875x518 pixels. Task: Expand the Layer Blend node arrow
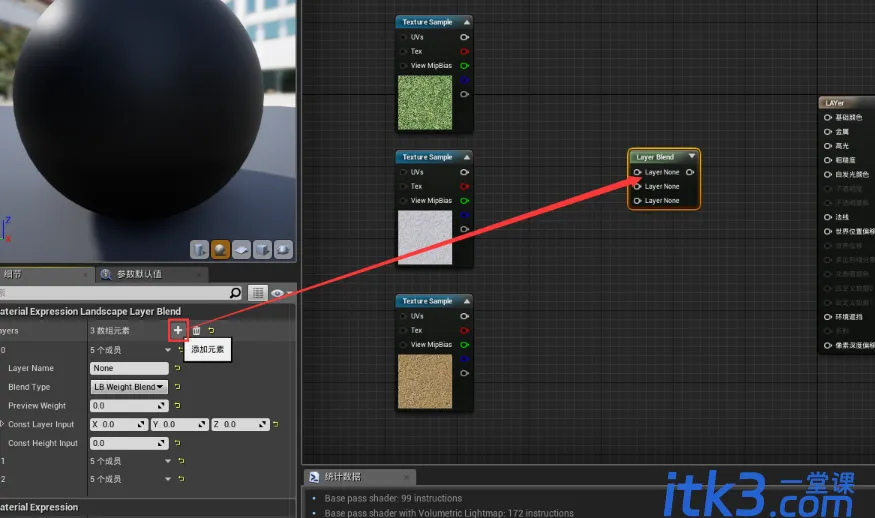tap(691, 156)
